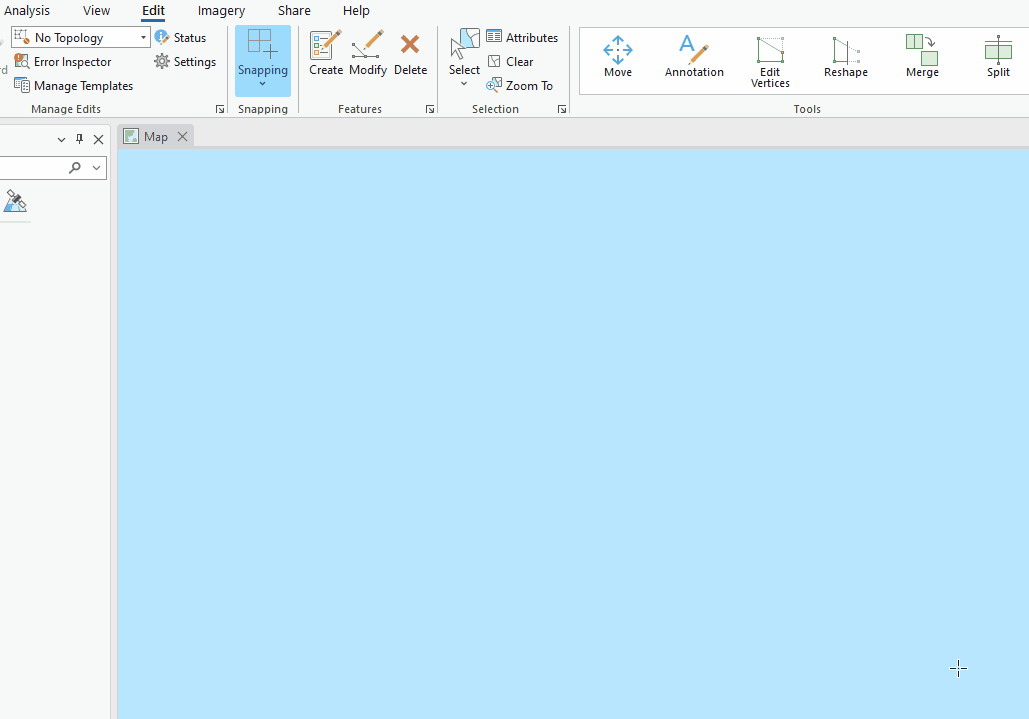Switch to the Imagery ribbon tab
The image size is (1029, 719).
[x=220, y=10]
